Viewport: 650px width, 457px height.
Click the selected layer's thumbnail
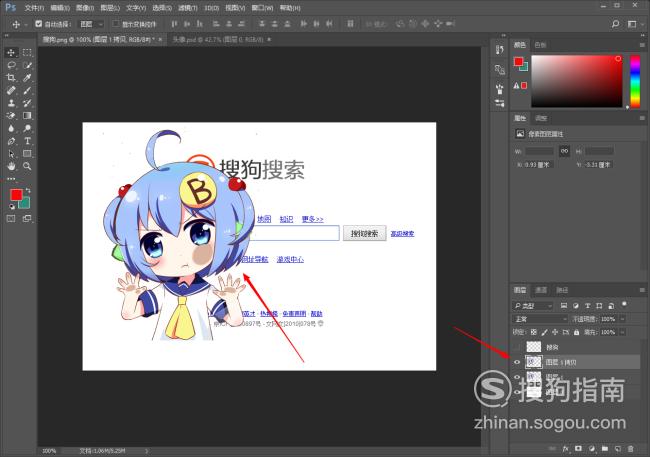tap(534, 362)
